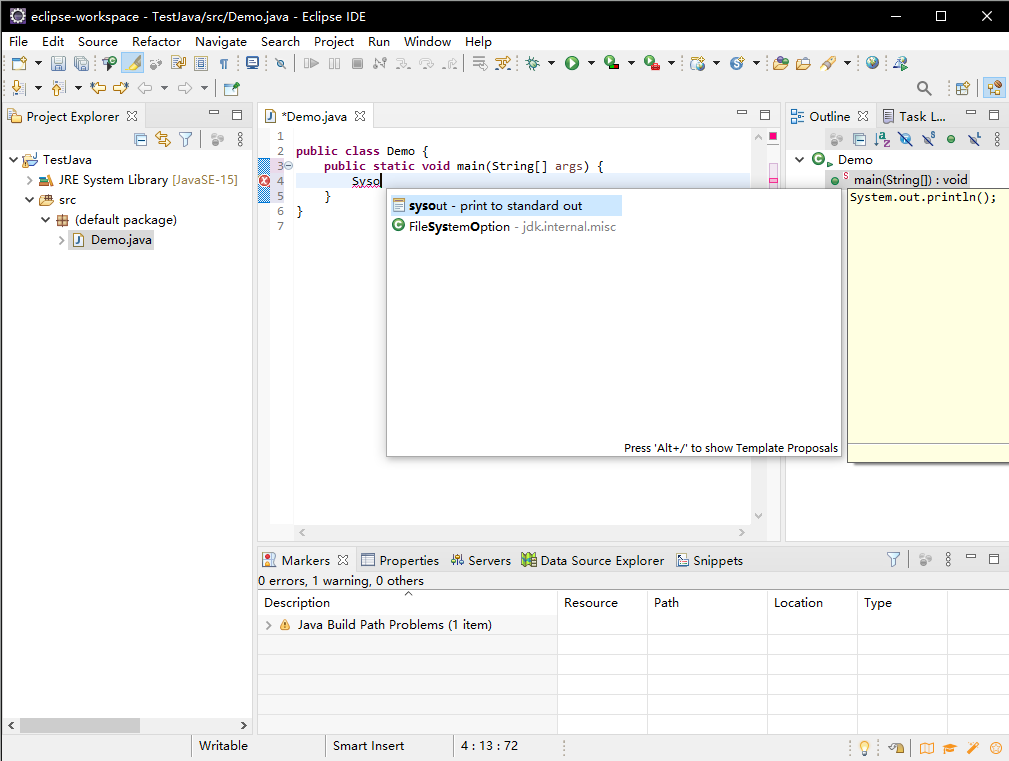This screenshot has width=1009, height=761.
Task: Collapse the TestJava project node
Action: [14, 160]
